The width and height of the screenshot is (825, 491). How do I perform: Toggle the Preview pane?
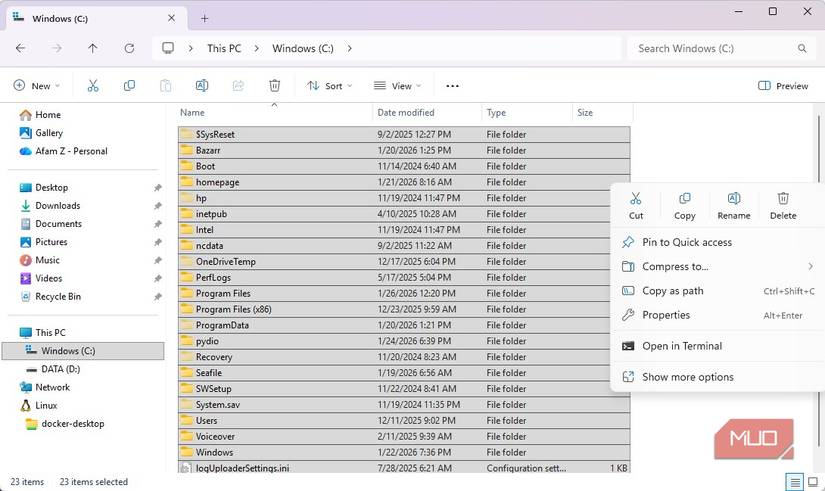click(x=783, y=86)
